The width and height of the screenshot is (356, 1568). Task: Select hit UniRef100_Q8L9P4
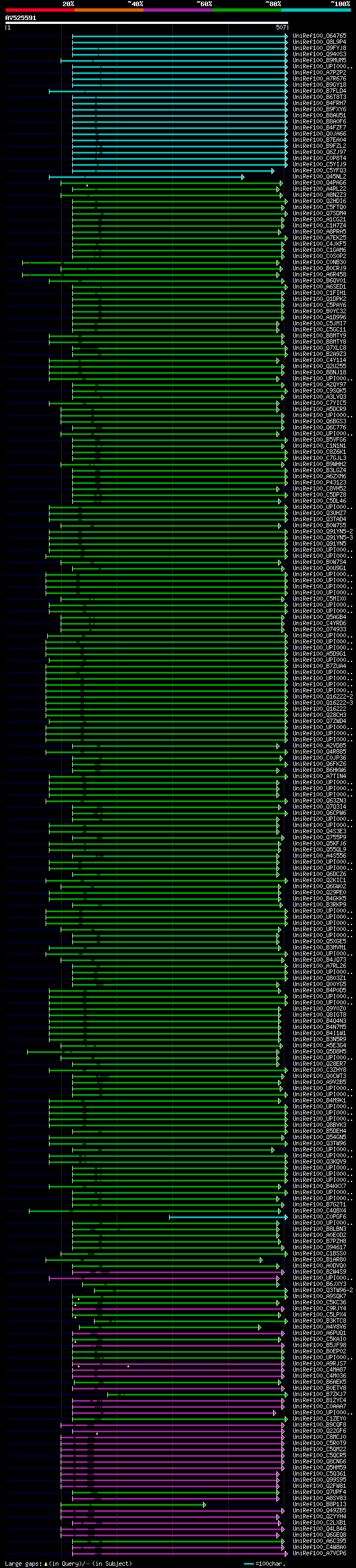point(319,42)
